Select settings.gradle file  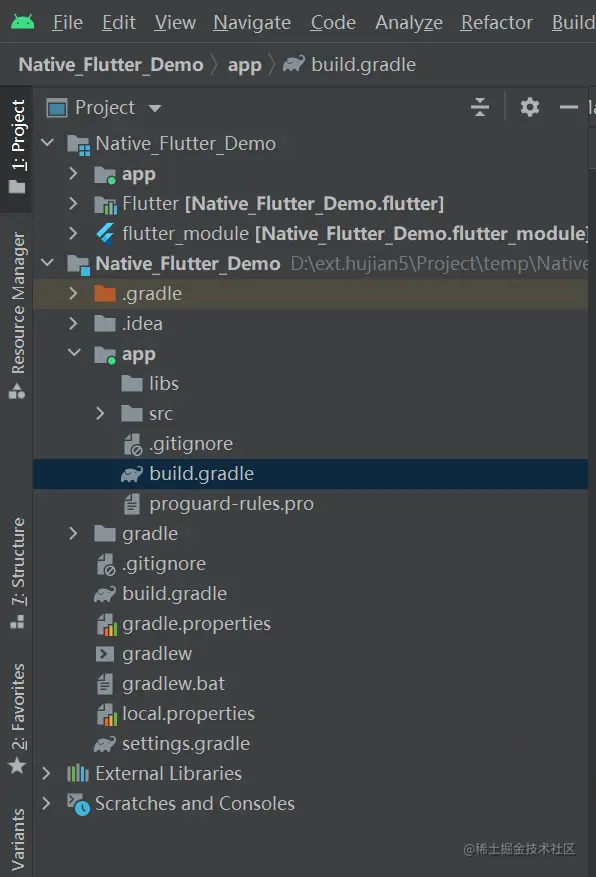pos(186,744)
